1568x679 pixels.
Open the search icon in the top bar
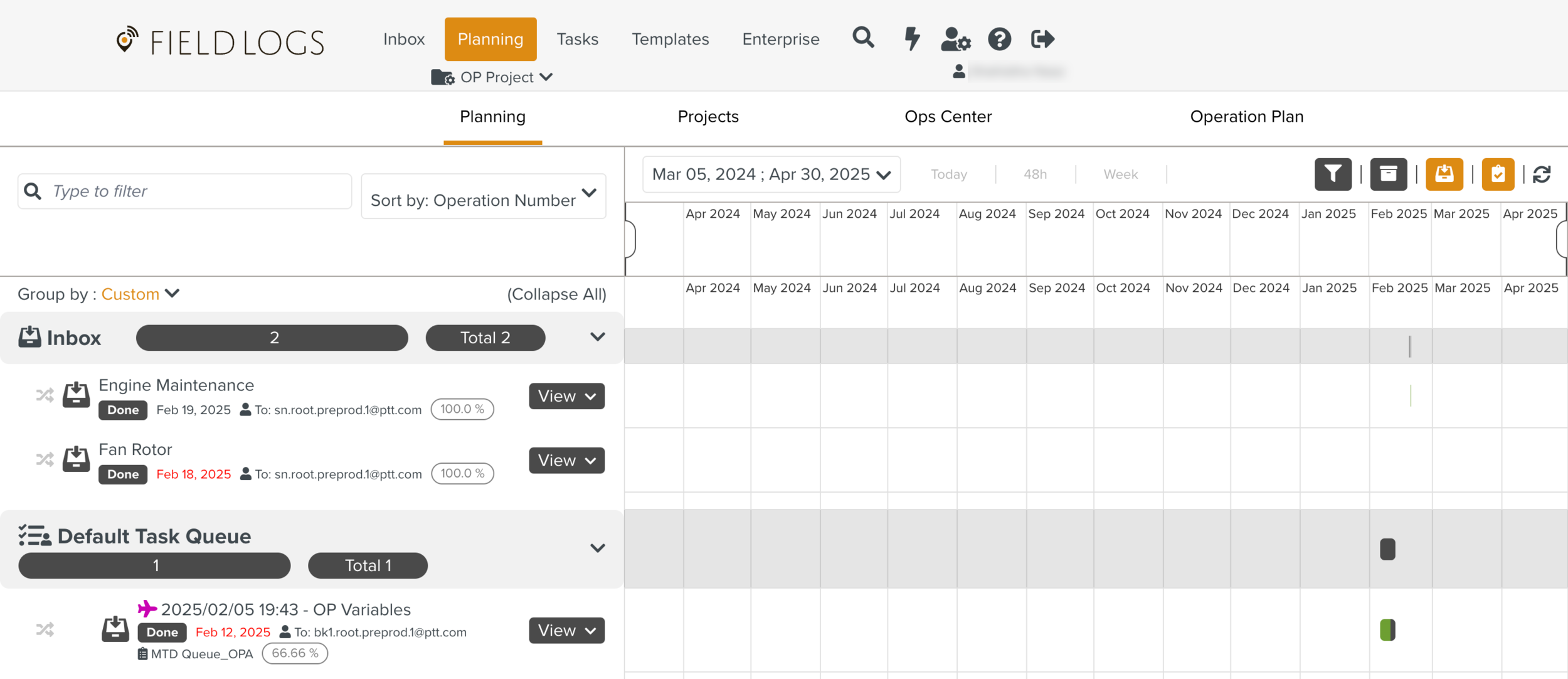tap(864, 38)
